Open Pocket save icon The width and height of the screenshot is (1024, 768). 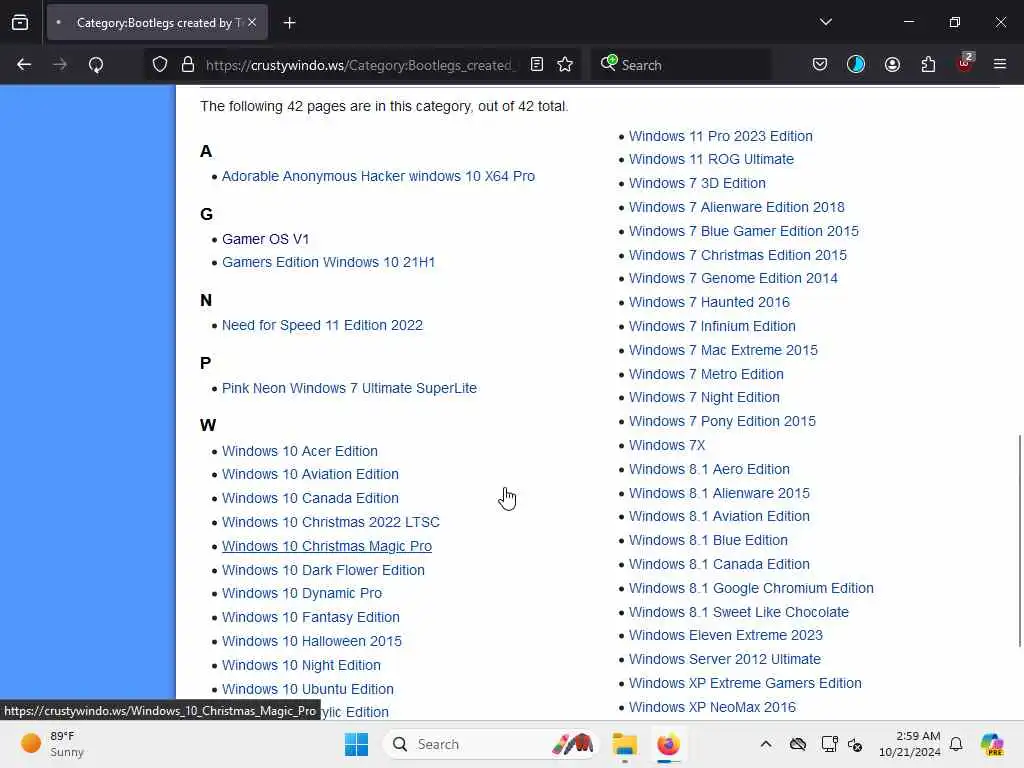click(820, 64)
